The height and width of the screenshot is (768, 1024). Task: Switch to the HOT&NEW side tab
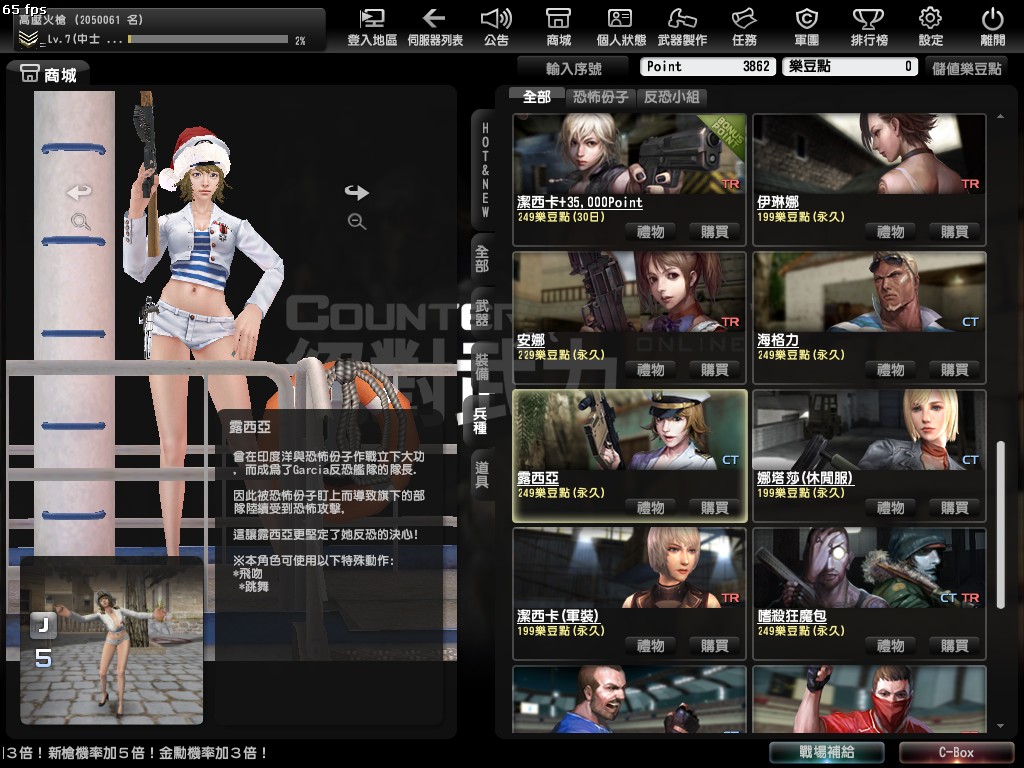484,169
